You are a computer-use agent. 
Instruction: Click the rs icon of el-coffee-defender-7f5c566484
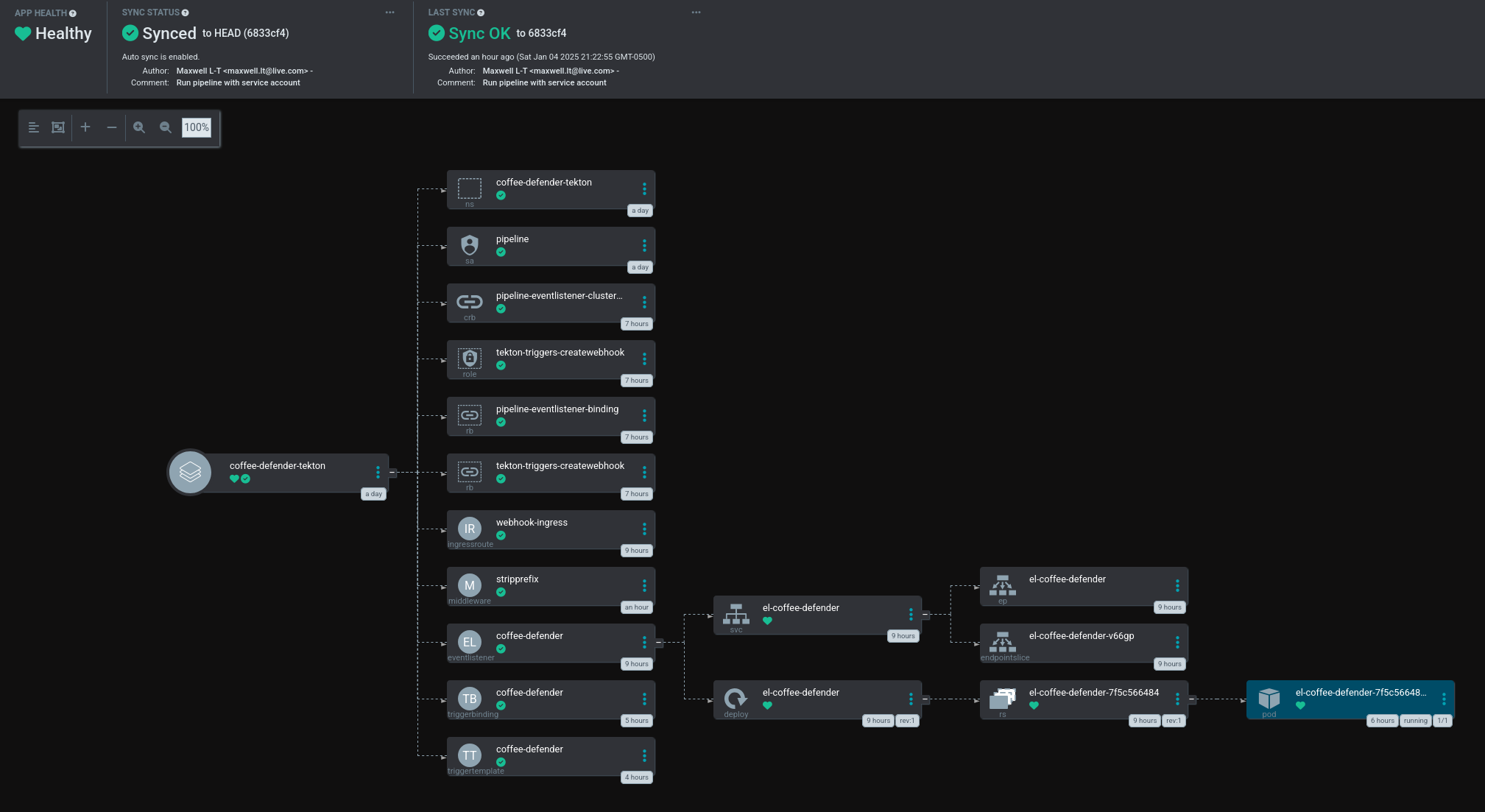(1003, 698)
